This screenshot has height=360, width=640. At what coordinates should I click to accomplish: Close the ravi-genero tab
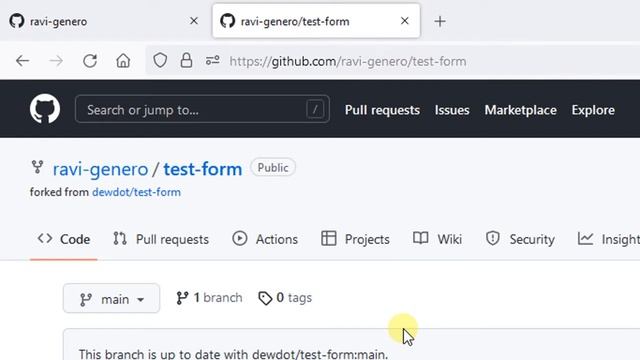click(x=194, y=21)
